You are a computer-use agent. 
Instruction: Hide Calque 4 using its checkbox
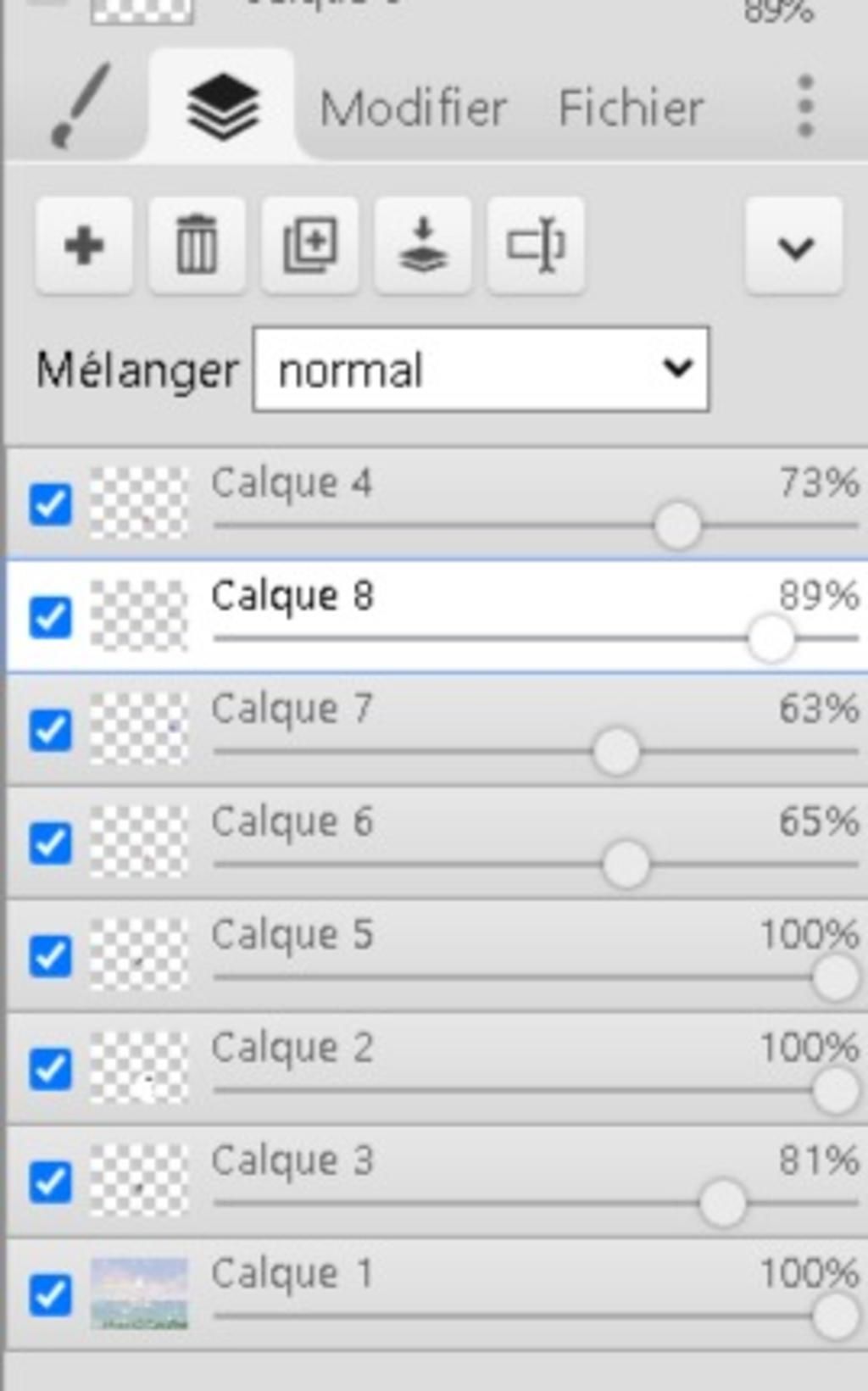pyautogui.click(x=51, y=504)
